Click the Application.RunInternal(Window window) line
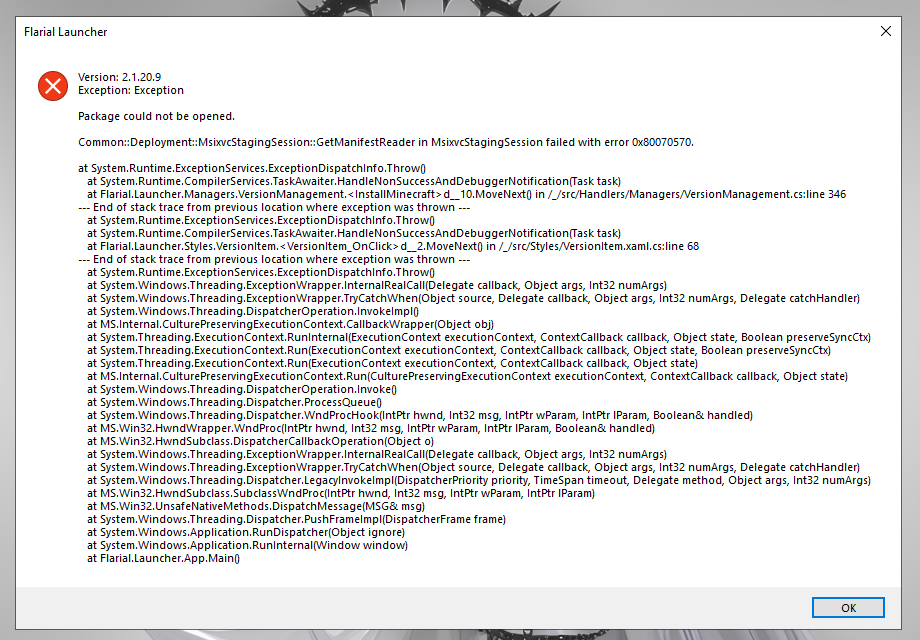 [248, 545]
